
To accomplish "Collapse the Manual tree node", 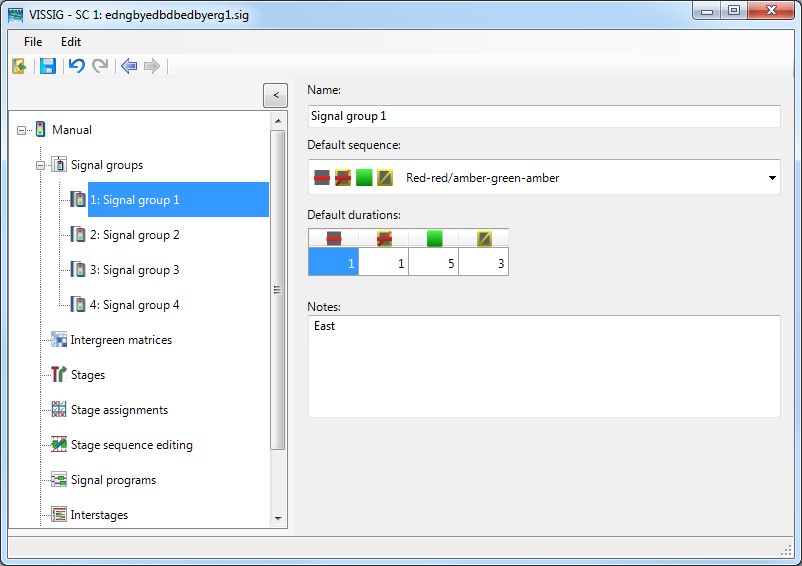I will (22, 130).
